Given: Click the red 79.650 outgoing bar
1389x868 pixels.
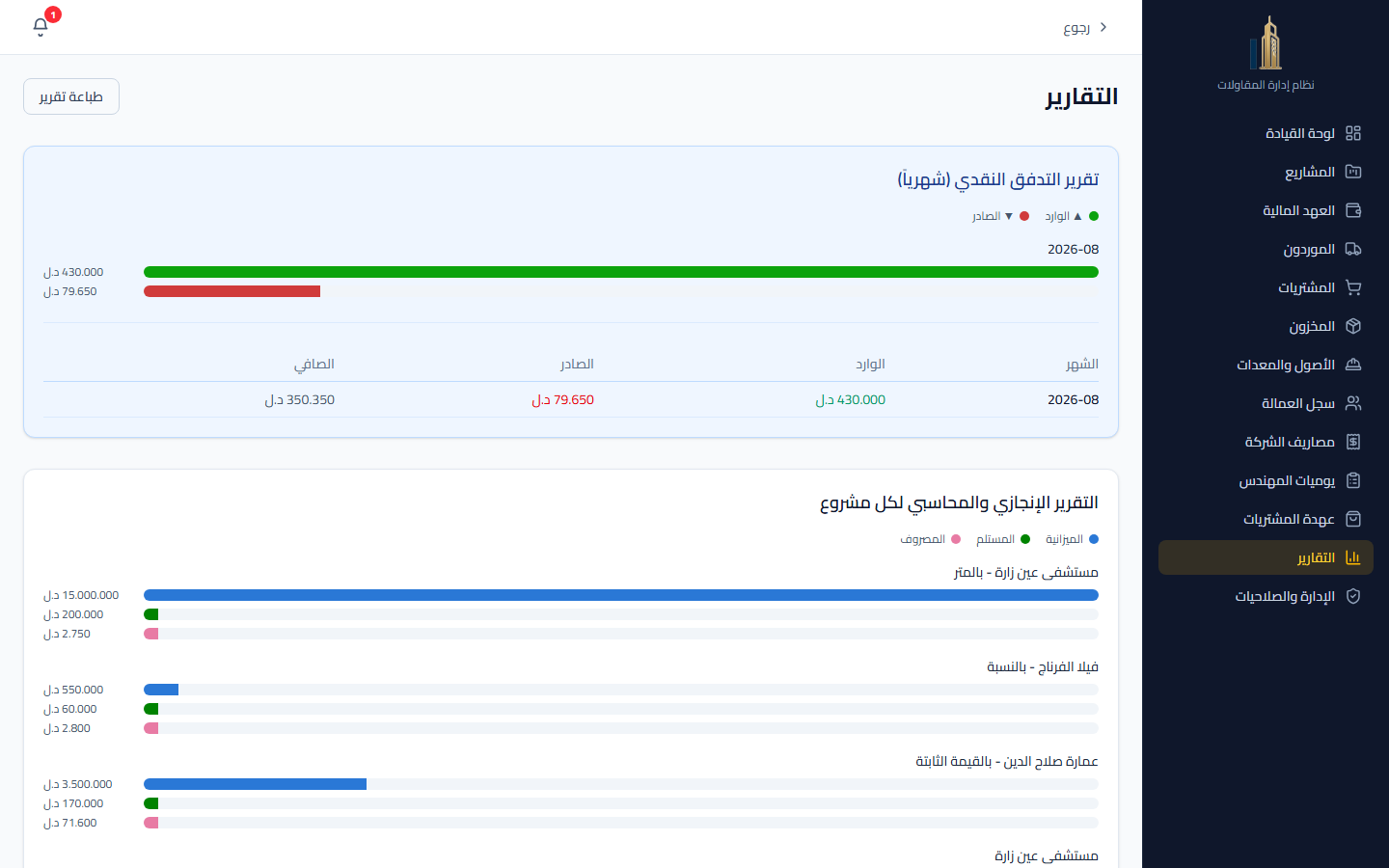Looking at the screenshot, I should pos(231,291).
